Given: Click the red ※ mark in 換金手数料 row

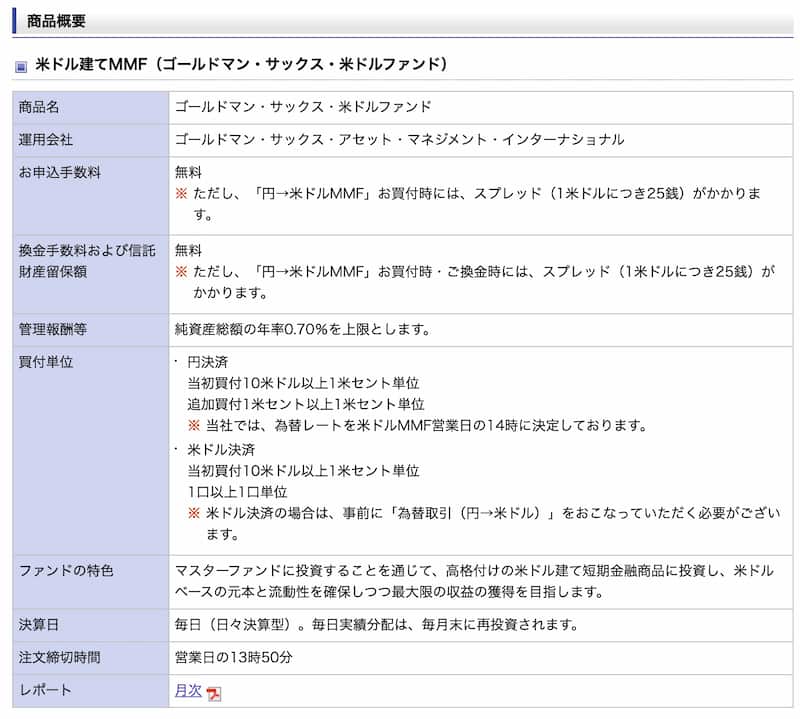Looking at the screenshot, I should 181,271.
